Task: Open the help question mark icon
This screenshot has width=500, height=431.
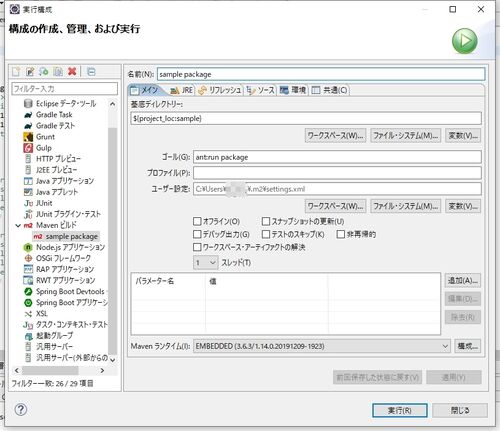Action: pyautogui.click(x=21, y=410)
